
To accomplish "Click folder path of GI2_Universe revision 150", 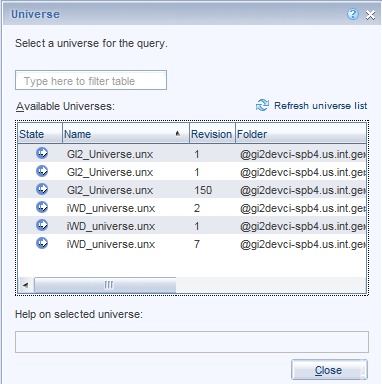I will pyautogui.click(x=302, y=190).
